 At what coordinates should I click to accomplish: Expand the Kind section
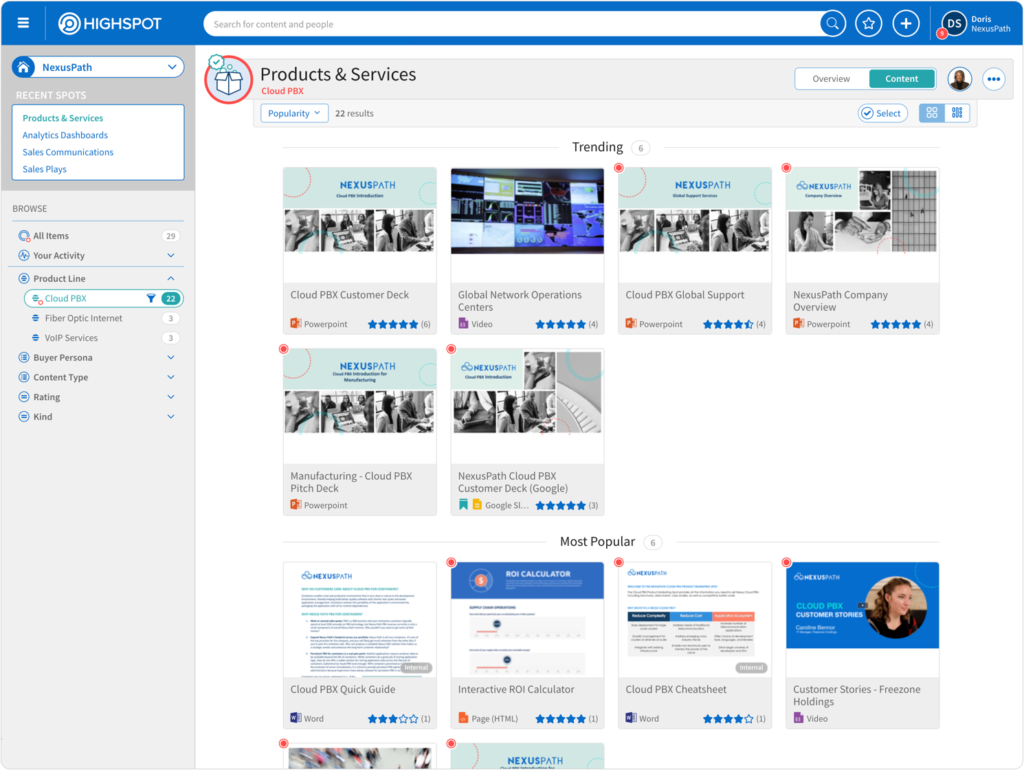171,416
